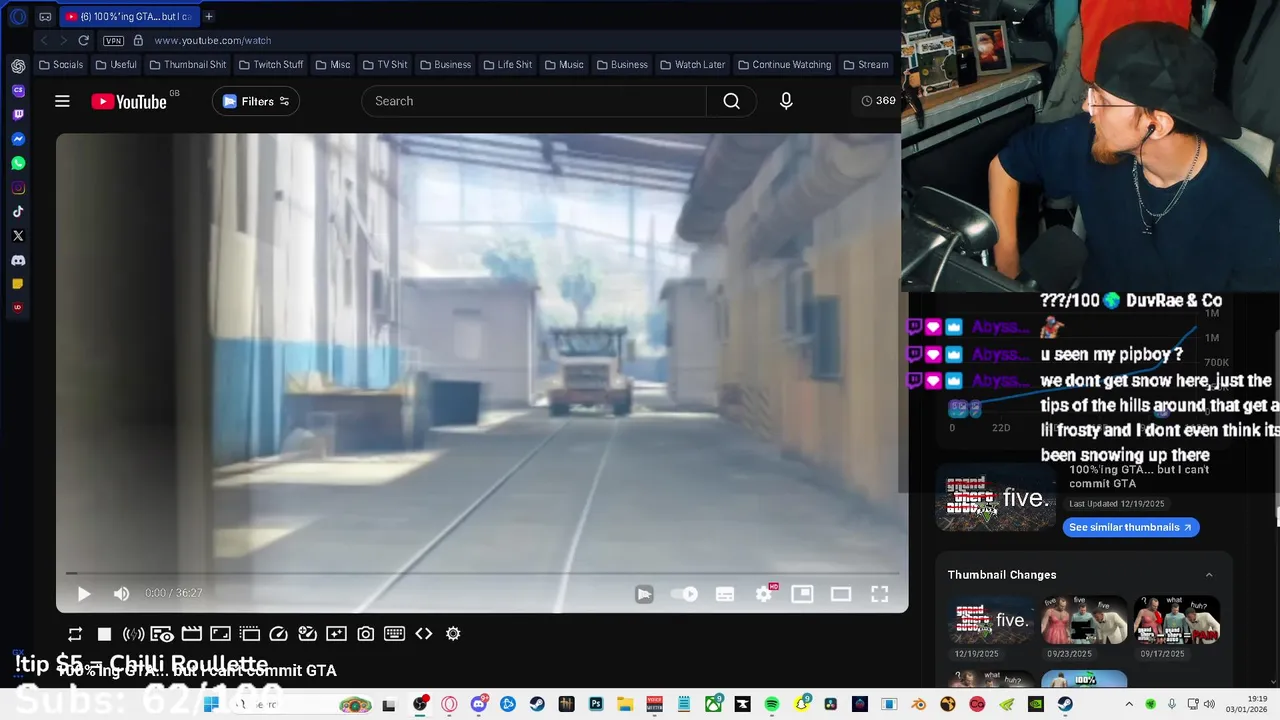Open the Life Shit bookmark folder
The image size is (1280, 720).
[x=507, y=65]
